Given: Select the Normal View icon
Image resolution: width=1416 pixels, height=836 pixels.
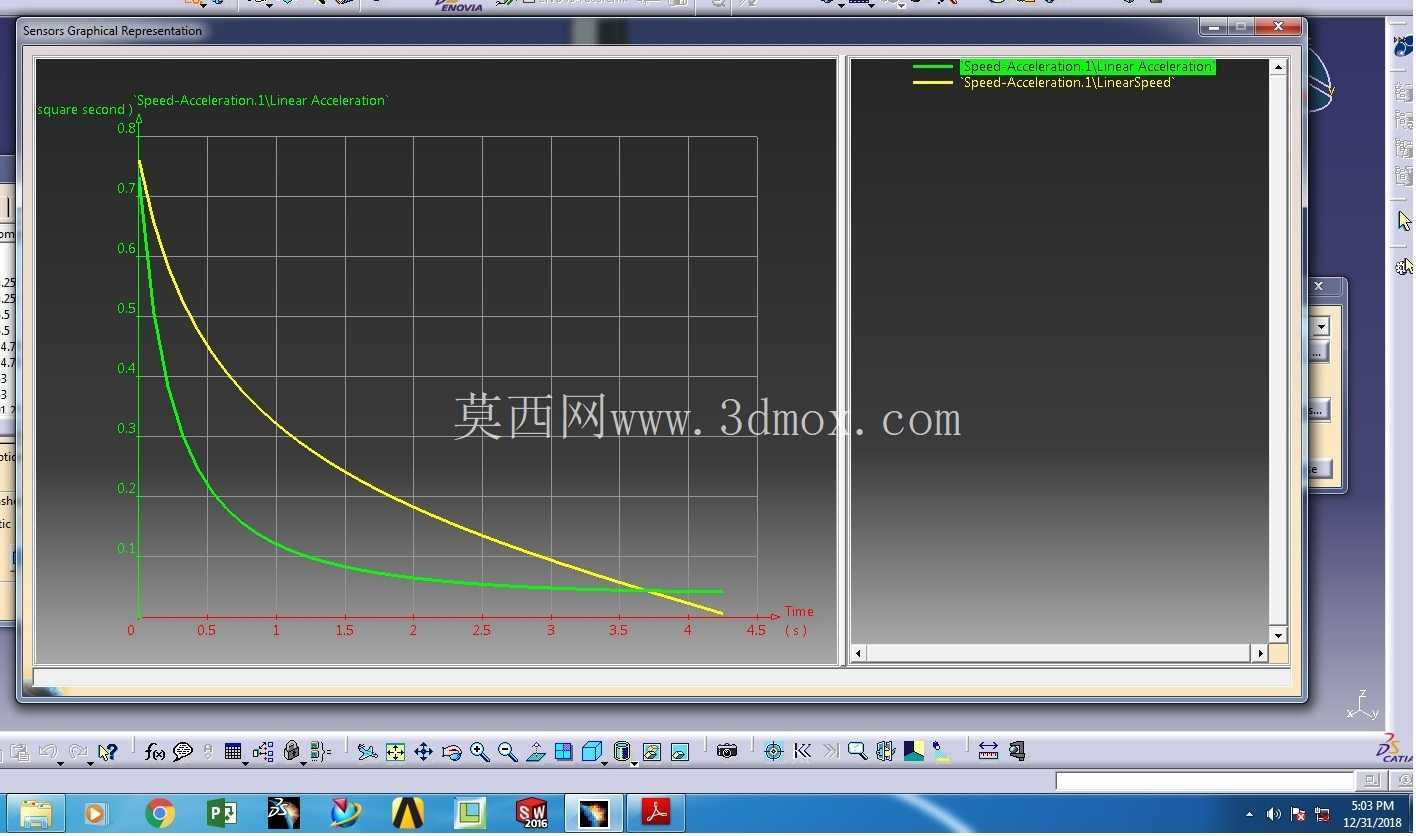Looking at the screenshot, I should (535, 751).
